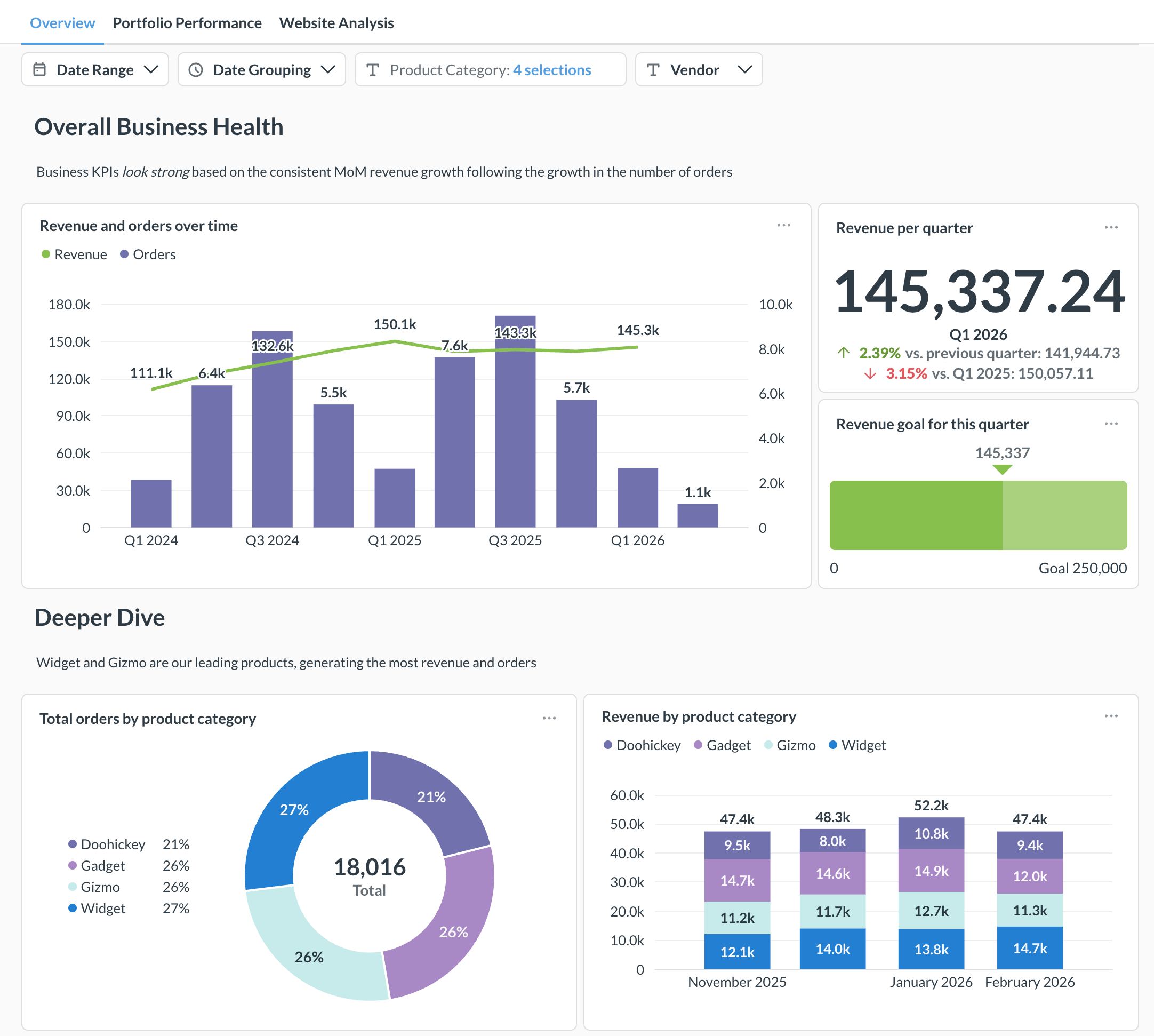The height and width of the screenshot is (1036, 1154).
Task: Toggle Doohickey 21% in donut legend
Action: coord(129,844)
